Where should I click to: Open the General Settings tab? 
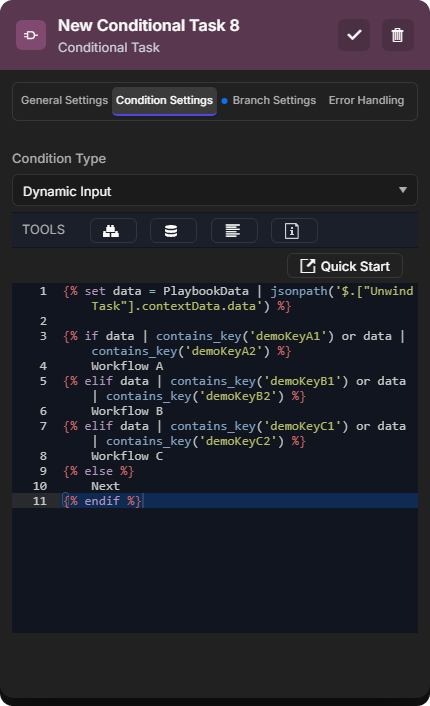(64, 100)
